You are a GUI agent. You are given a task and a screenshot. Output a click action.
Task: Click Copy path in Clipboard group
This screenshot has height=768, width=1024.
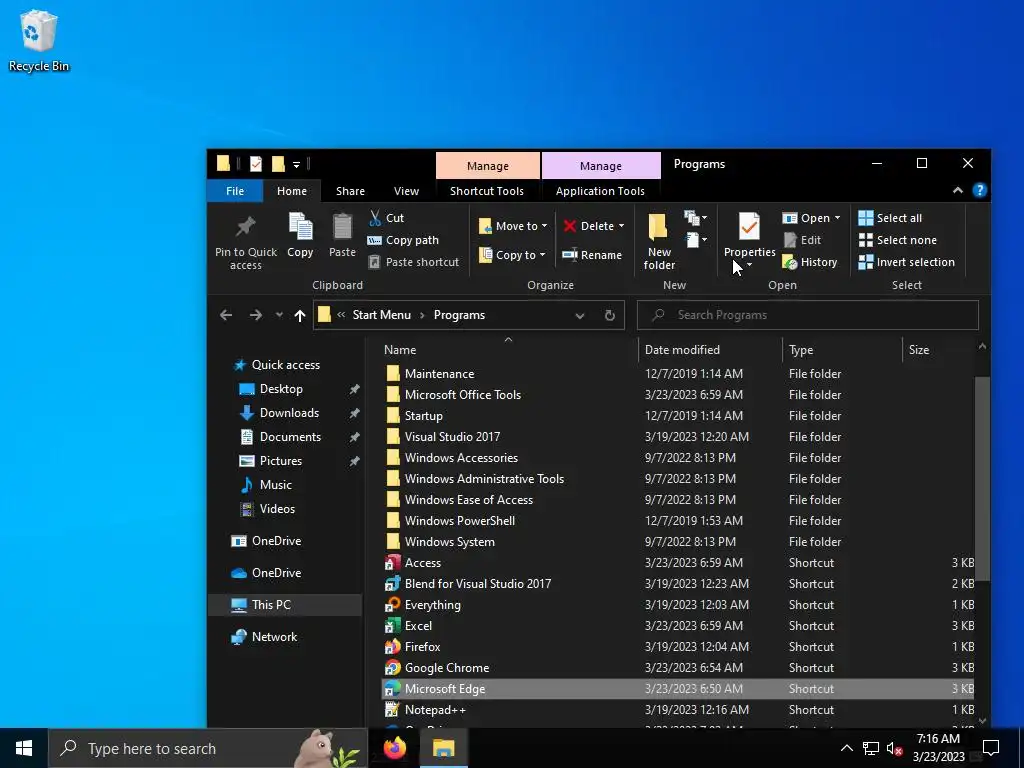(x=403, y=240)
